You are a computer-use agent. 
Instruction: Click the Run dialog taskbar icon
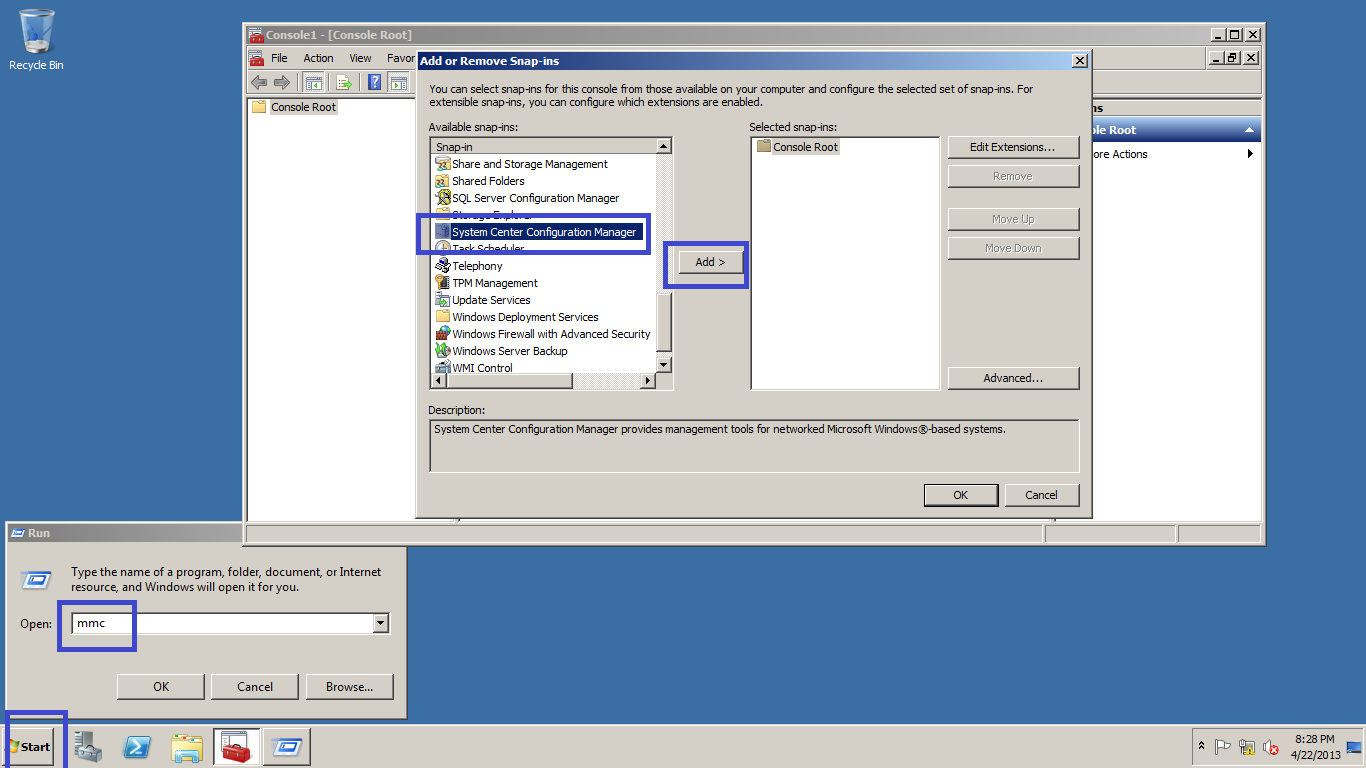coord(286,747)
